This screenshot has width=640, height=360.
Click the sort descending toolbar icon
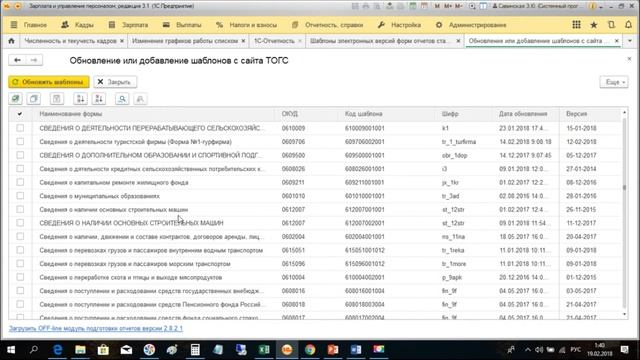point(99,99)
